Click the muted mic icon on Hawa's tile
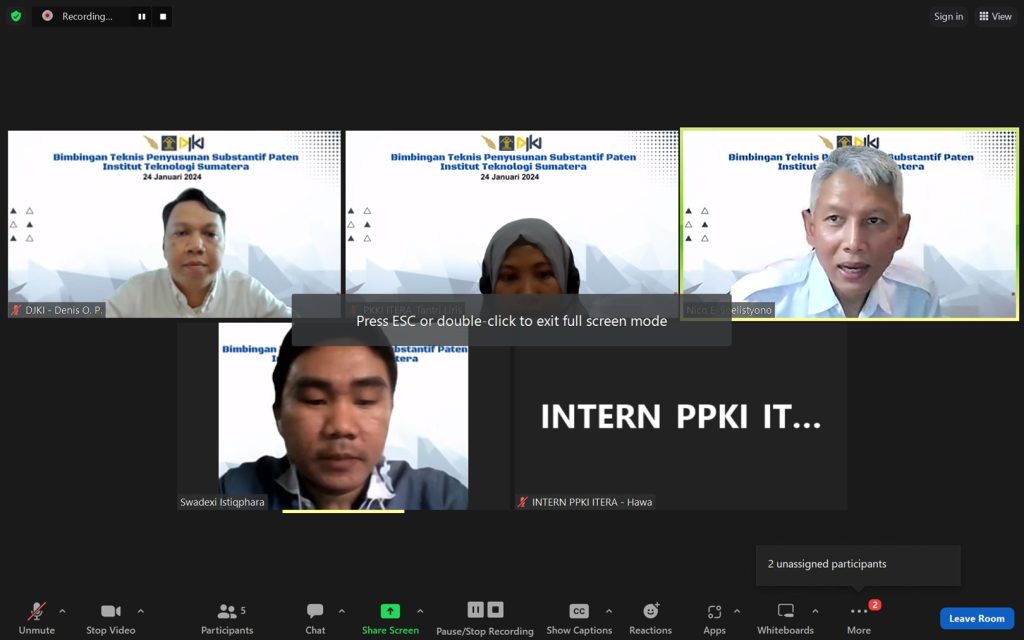 click(522, 502)
